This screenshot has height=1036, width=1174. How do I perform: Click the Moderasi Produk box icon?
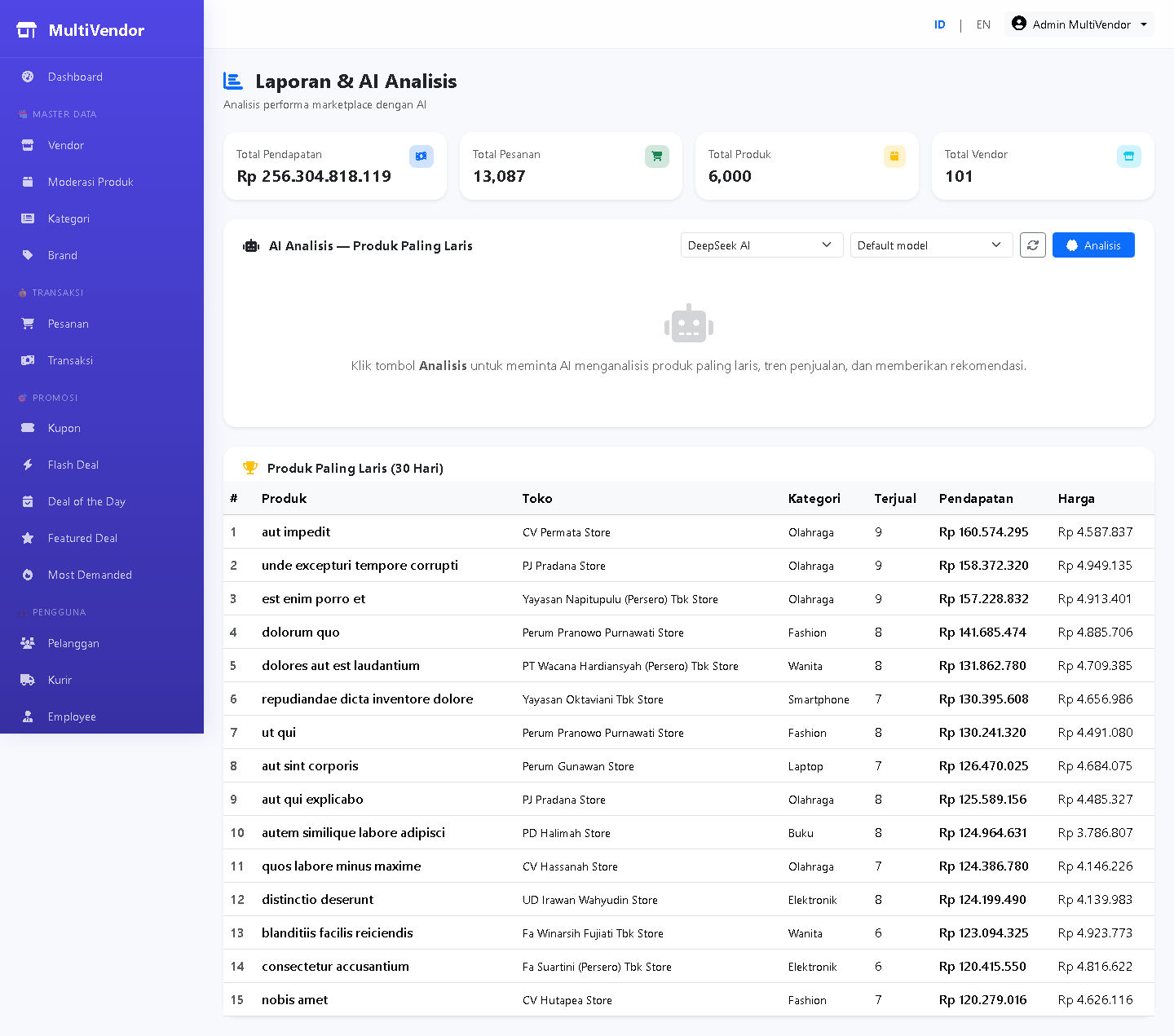(28, 182)
